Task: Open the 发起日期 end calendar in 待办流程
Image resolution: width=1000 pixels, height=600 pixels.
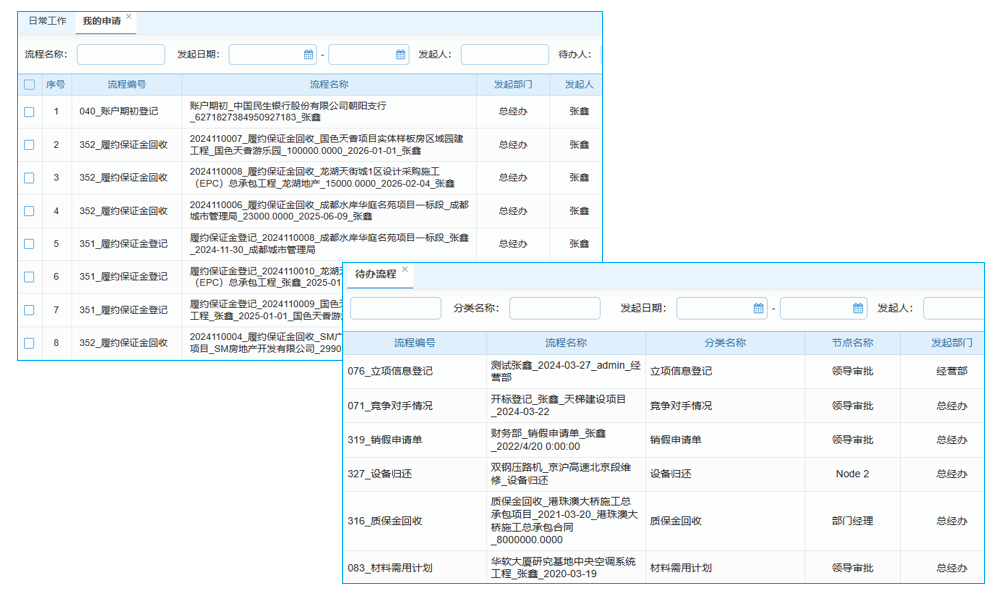Action: [x=858, y=308]
